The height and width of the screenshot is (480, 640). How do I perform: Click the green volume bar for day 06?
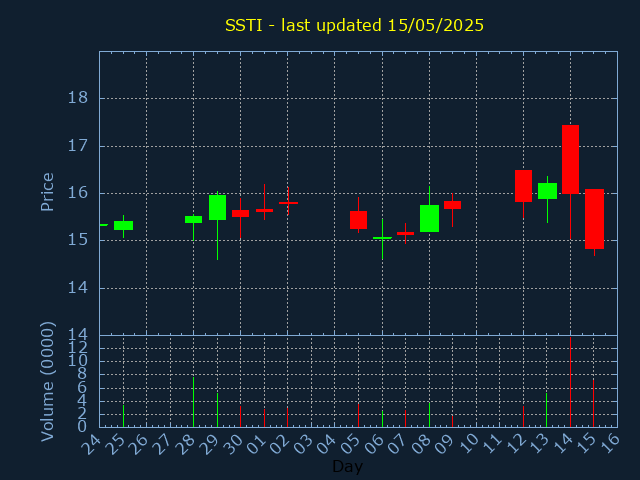(x=382, y=419)
